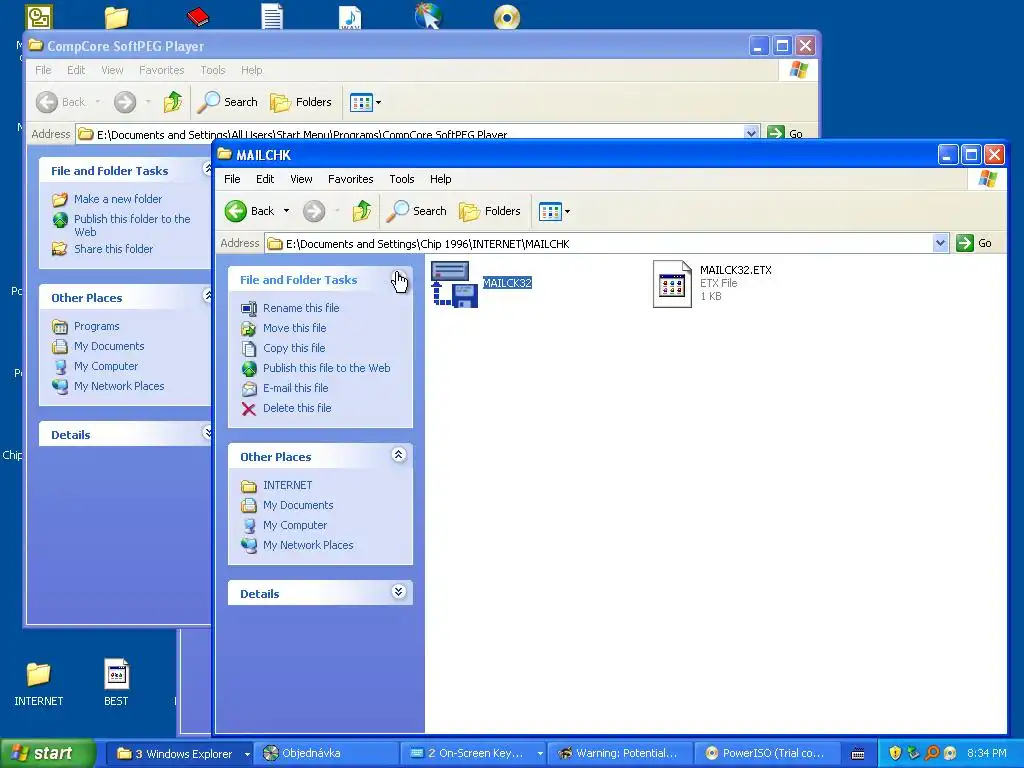Open My Computer in CompCore sidebar
The width and height of the screenshot is (1024, 768).
(x=106, y=366)
